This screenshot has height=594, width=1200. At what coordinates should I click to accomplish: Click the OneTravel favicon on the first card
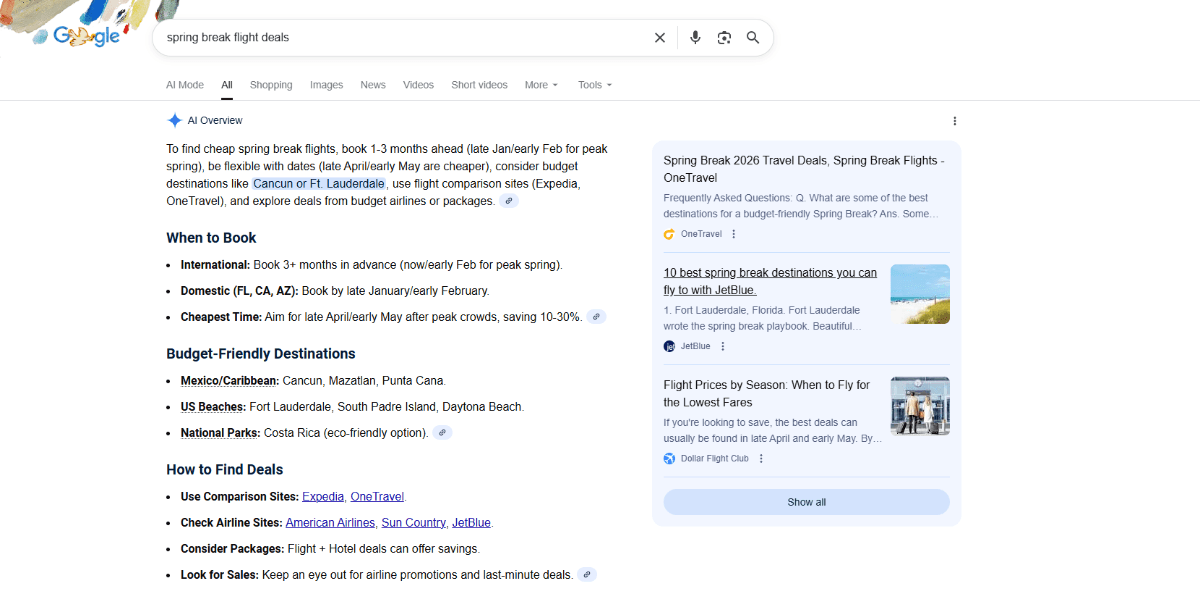point(668,233)
